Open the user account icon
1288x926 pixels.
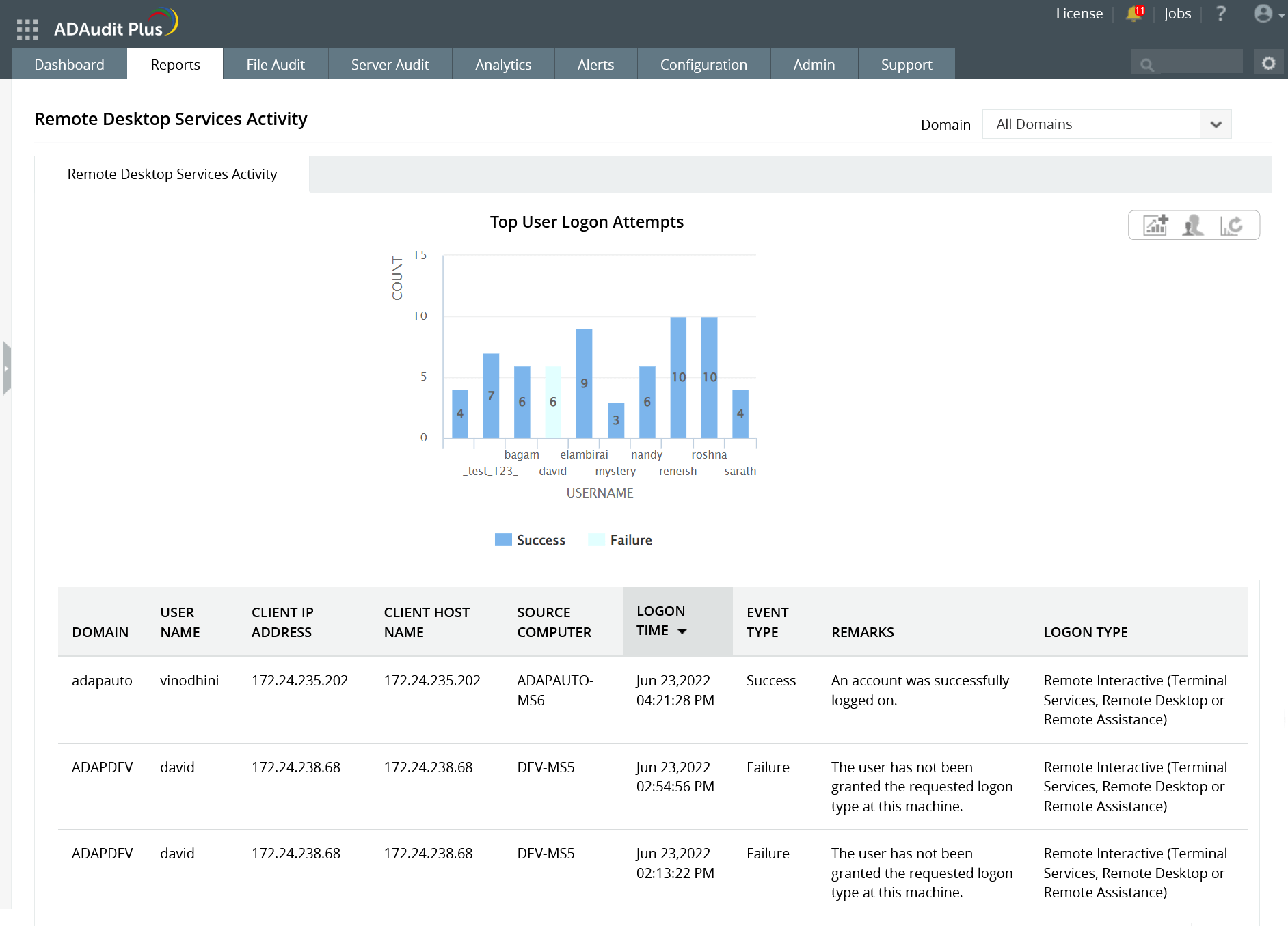(1262, 14)
